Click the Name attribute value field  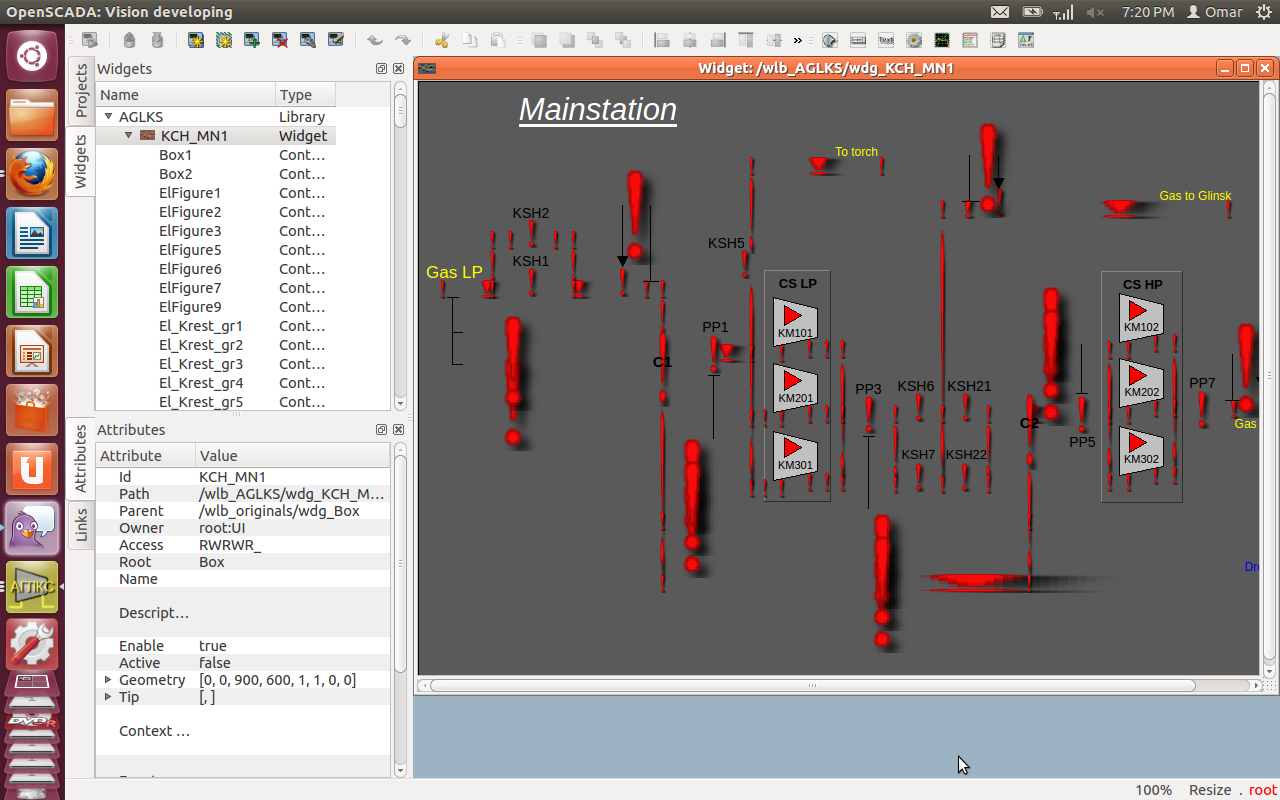tap(290, 579)
